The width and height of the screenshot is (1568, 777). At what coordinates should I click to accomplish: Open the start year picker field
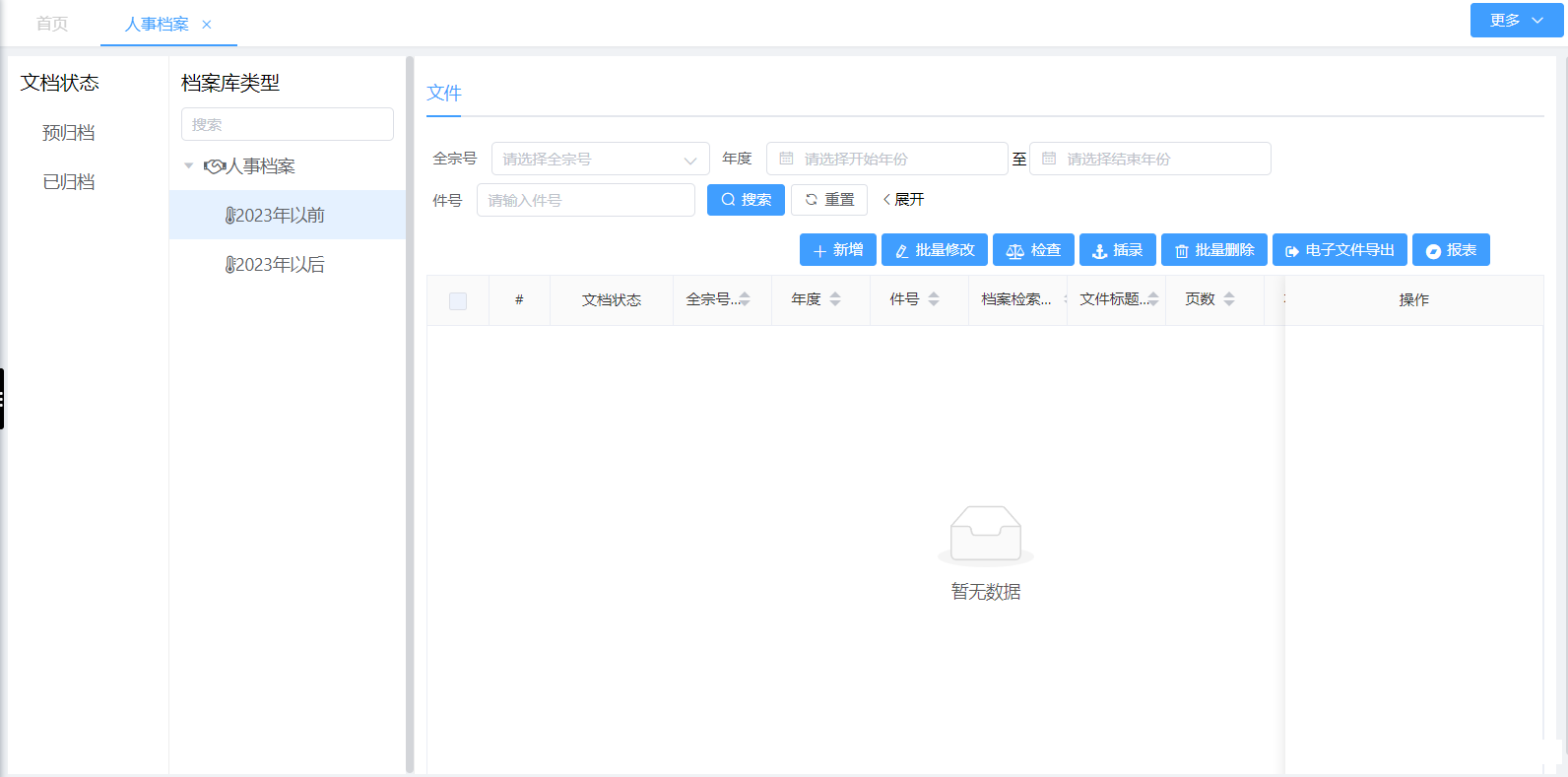pyautogui.click(x=887, y=159)
